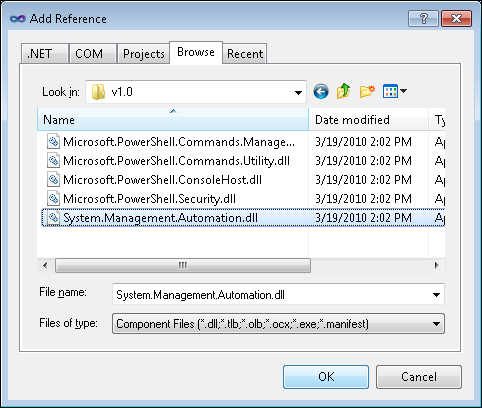The width and height of the screenshot is (482, 408).
Task: Click the Cancel button
Action: [x=419, y=377]
